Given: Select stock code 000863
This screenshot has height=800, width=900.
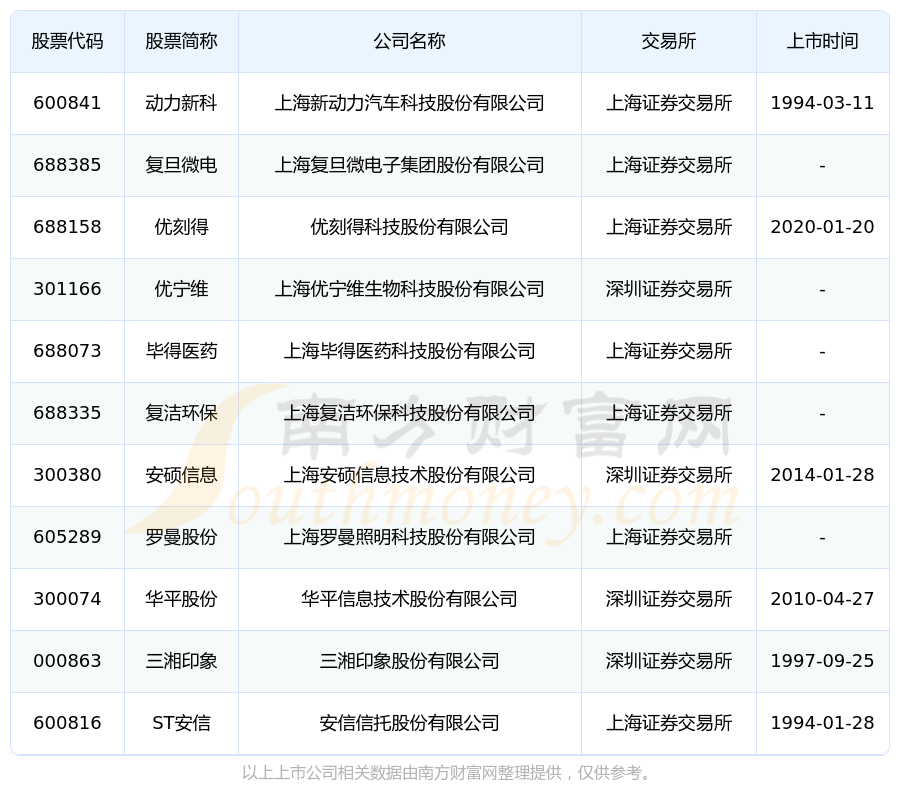Looking at the screenshot, I should pos(67,661).
